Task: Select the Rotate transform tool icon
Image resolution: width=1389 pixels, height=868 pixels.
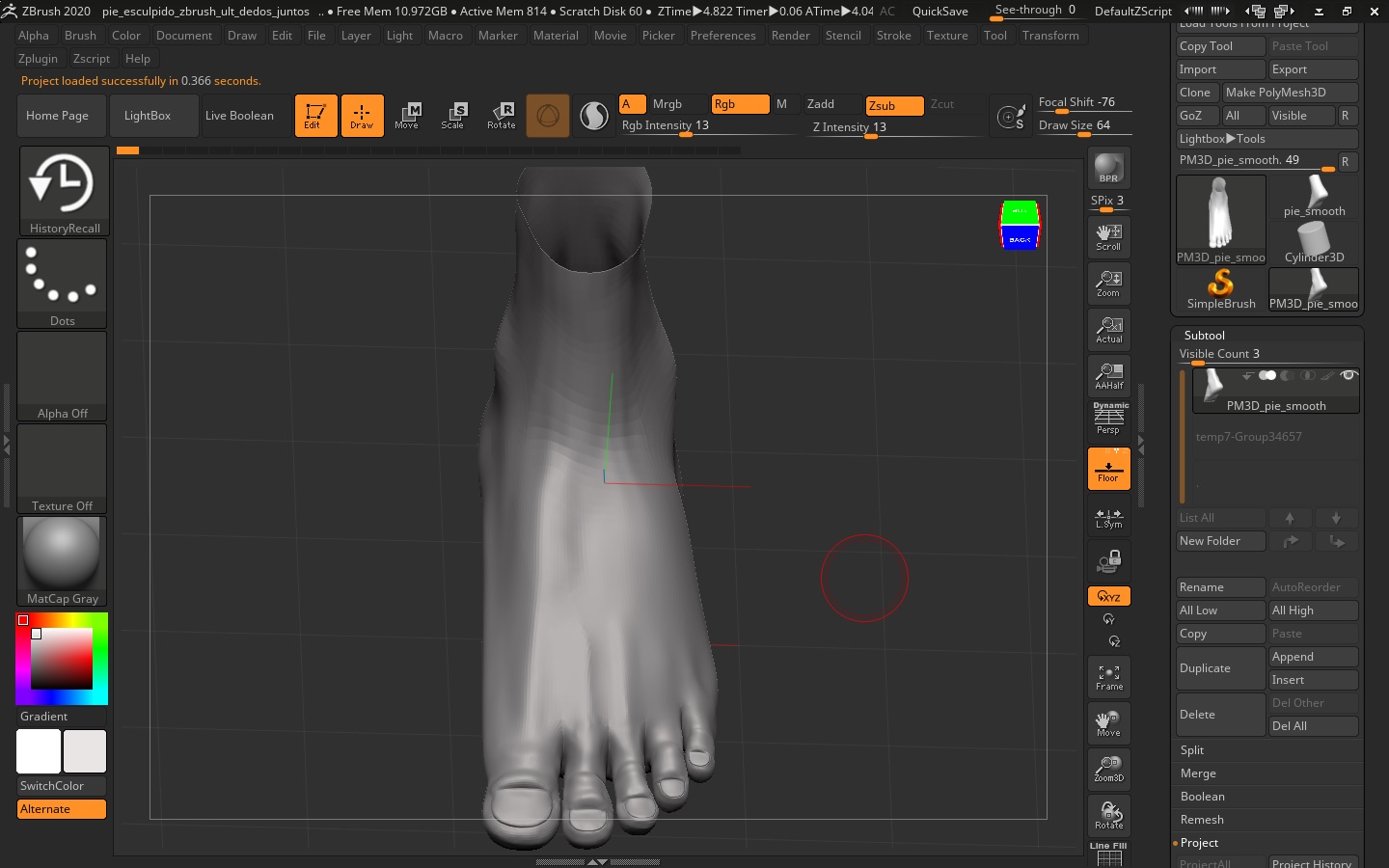Action: tap(501, 116)
